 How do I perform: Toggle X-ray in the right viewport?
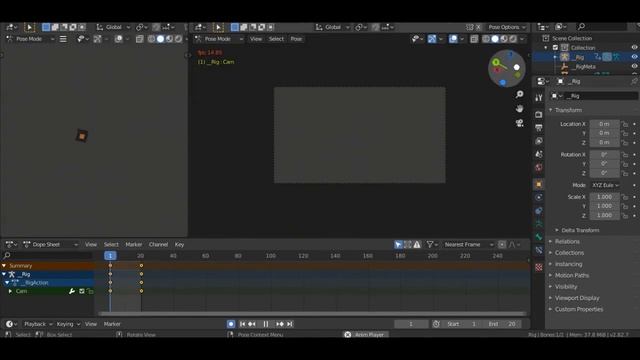point(474,39)
